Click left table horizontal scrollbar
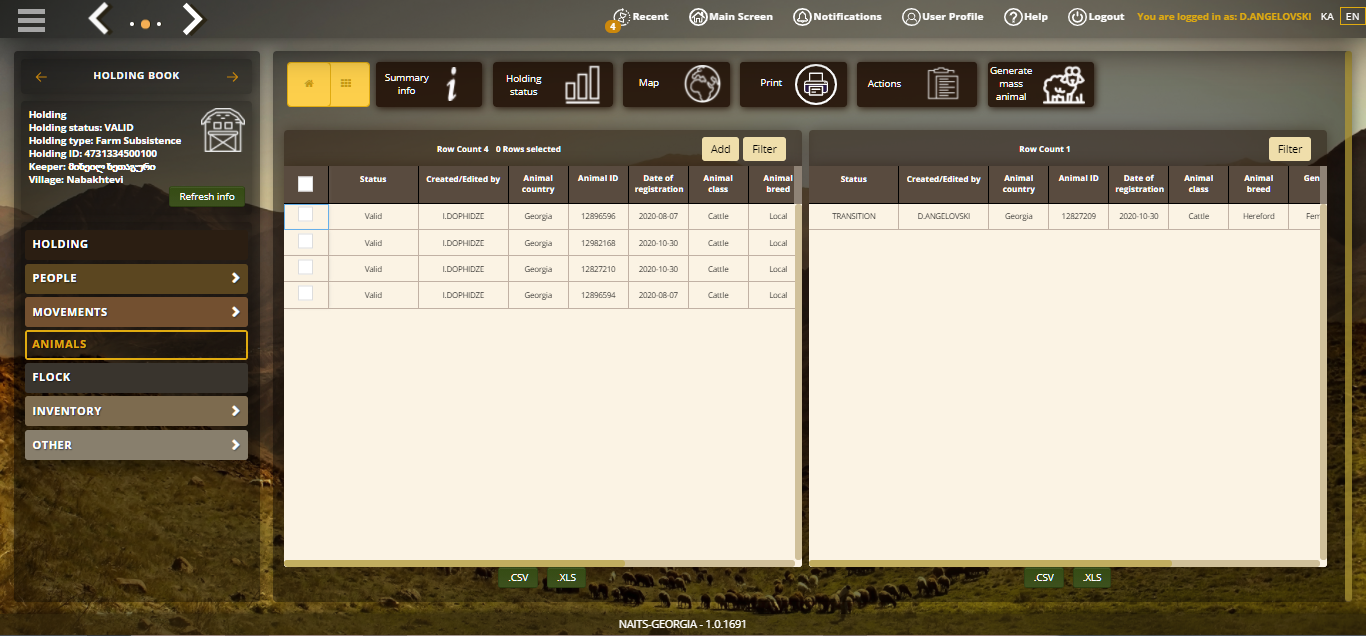The height and width of the screenshot is (636, 1366). [x=455, y=563]
